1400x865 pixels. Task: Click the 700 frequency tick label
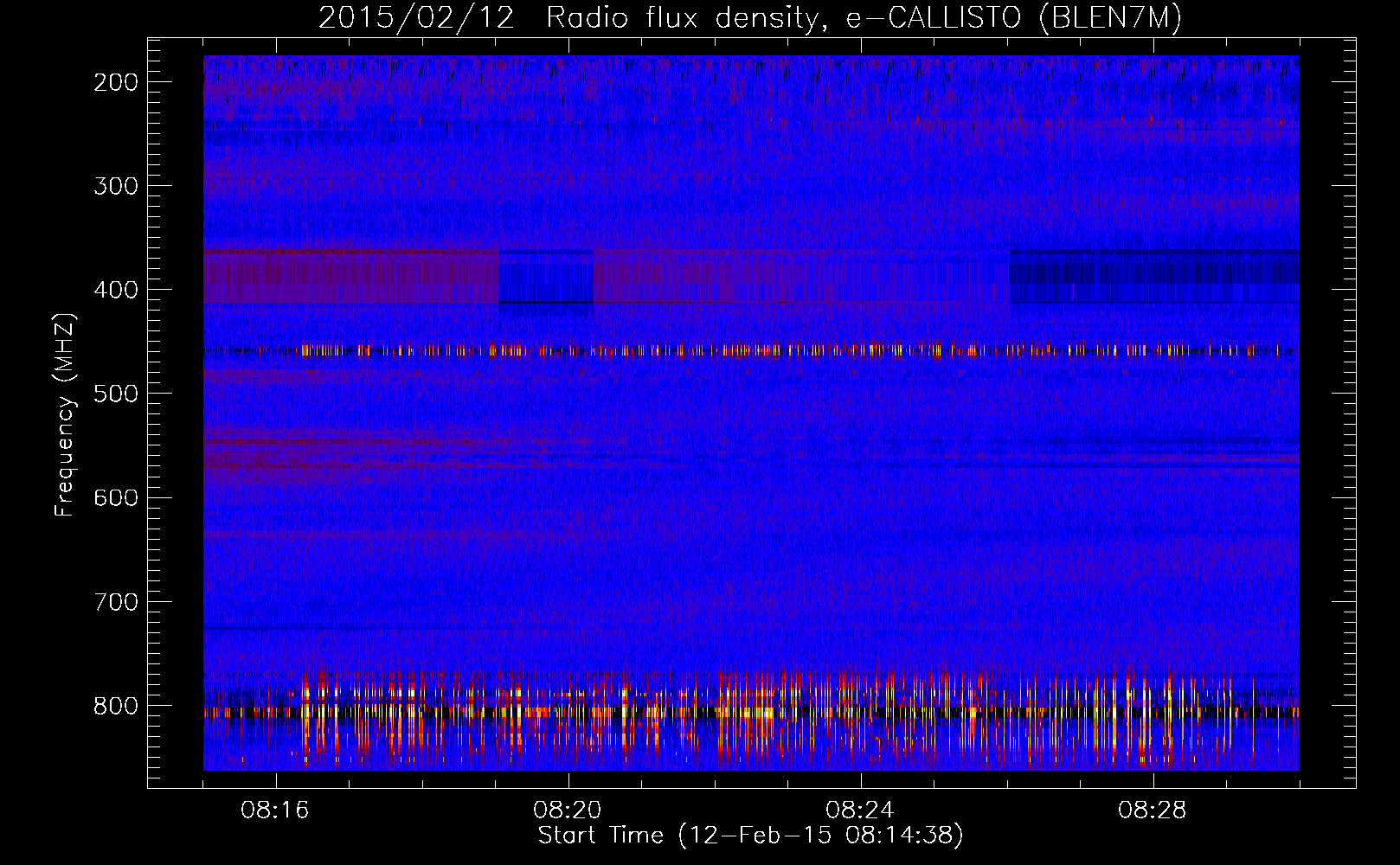pyautogui.click(x=116, y=601)
